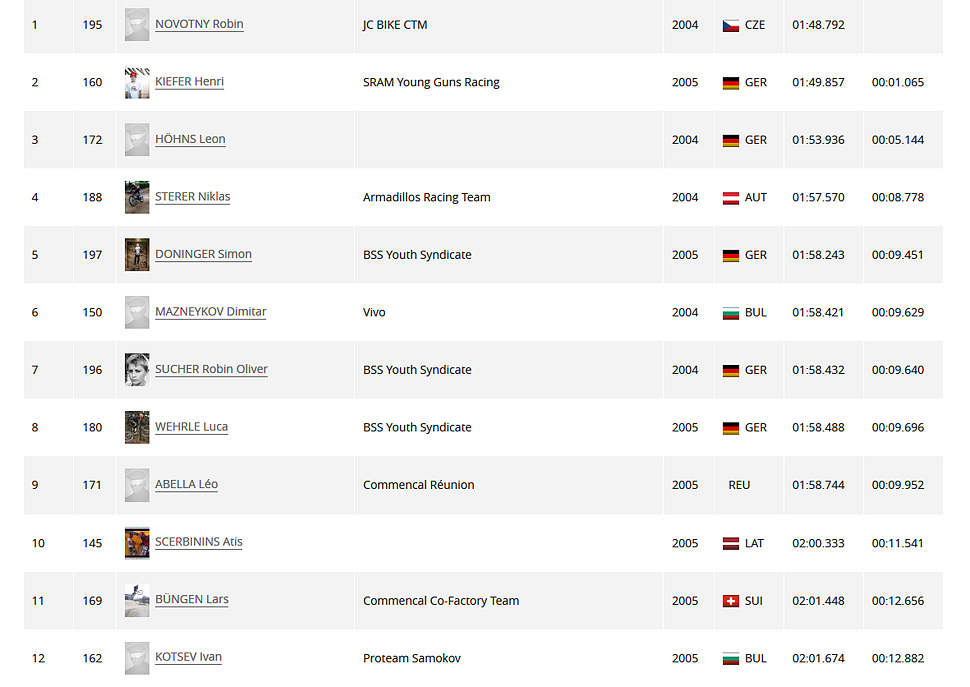
Task: Click DONINGER Simon's photo thumbnail
Action: (x=137, y=255)
